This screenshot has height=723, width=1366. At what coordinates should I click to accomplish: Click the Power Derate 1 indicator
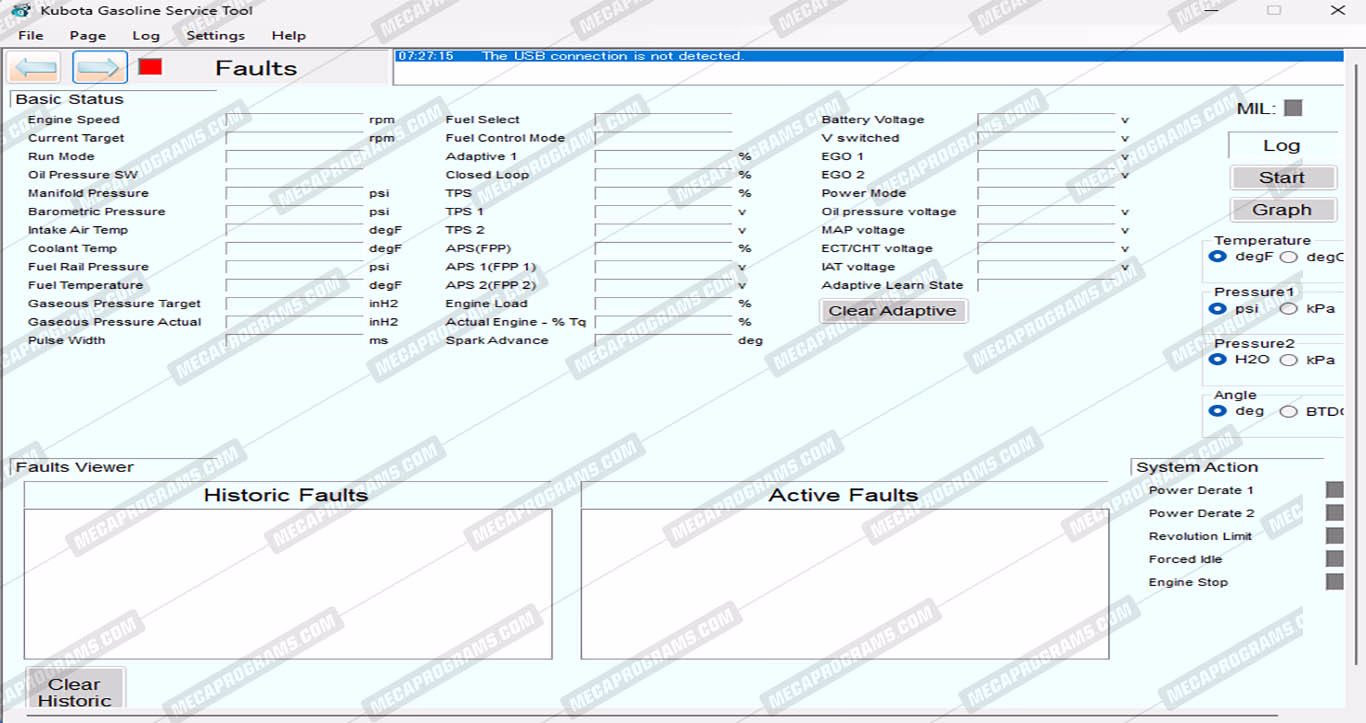pyautogui.click(x=1334, y=490)
